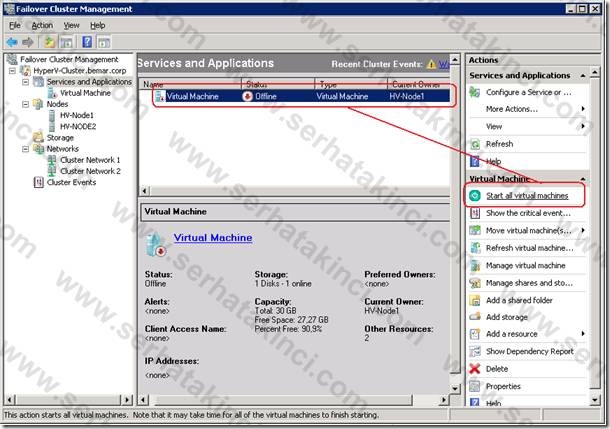Click the Show Dependency Report icon

pyautogui.click(x=475, y=351)
